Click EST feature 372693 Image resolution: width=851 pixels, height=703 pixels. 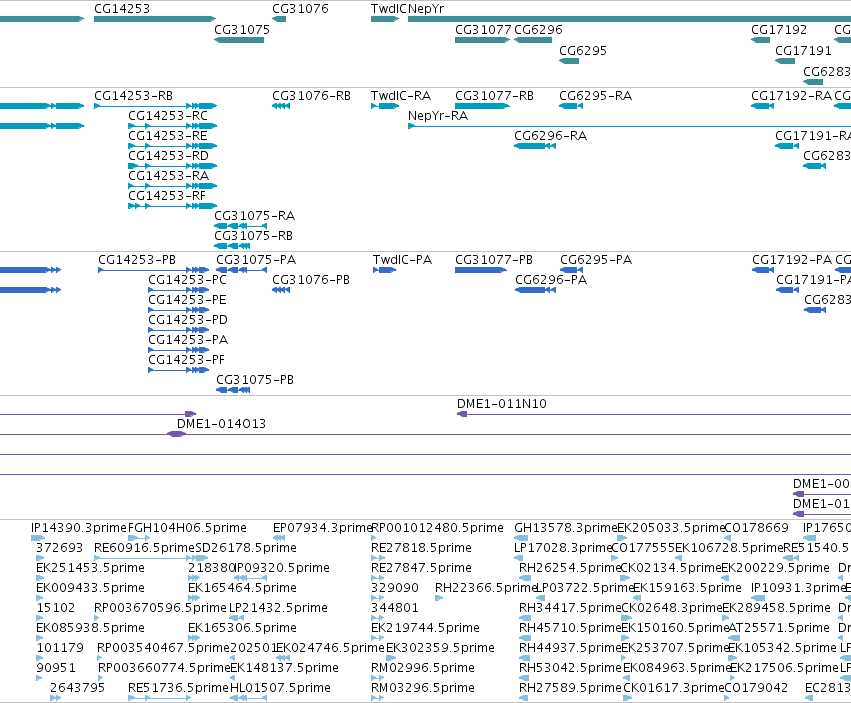click(59, 548)
